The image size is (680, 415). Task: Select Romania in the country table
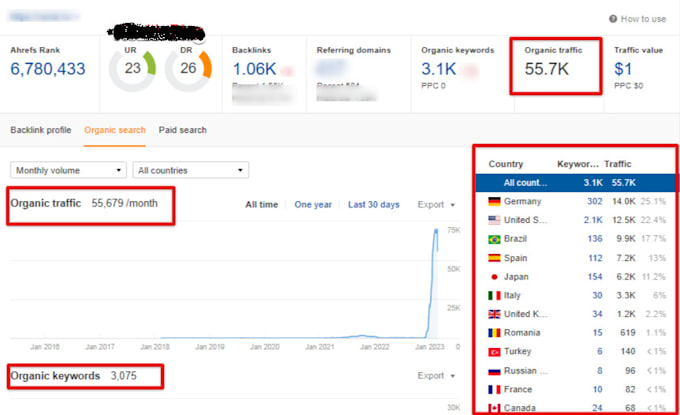coord(522,333)
